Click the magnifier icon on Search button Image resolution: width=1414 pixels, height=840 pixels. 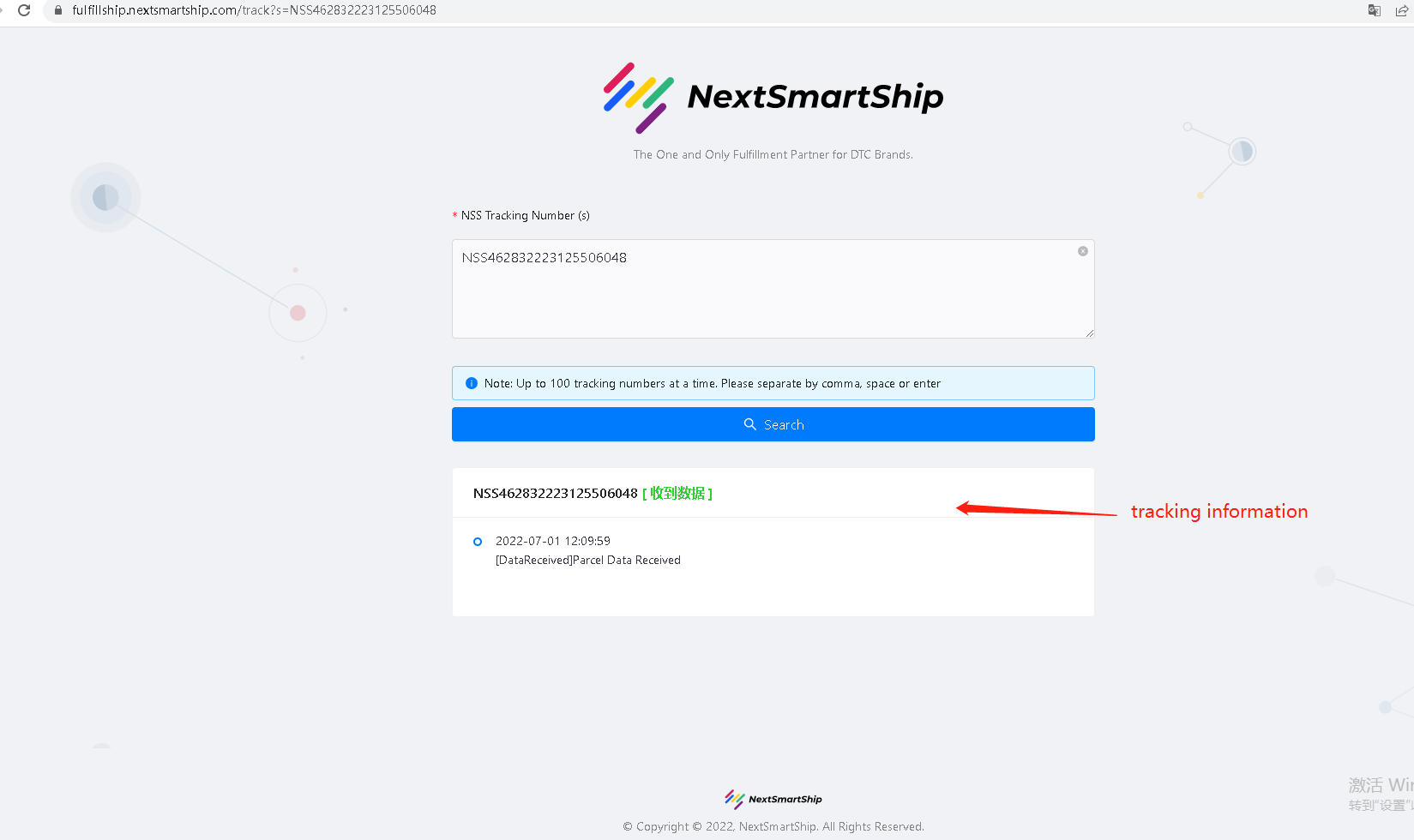point(750,424)
